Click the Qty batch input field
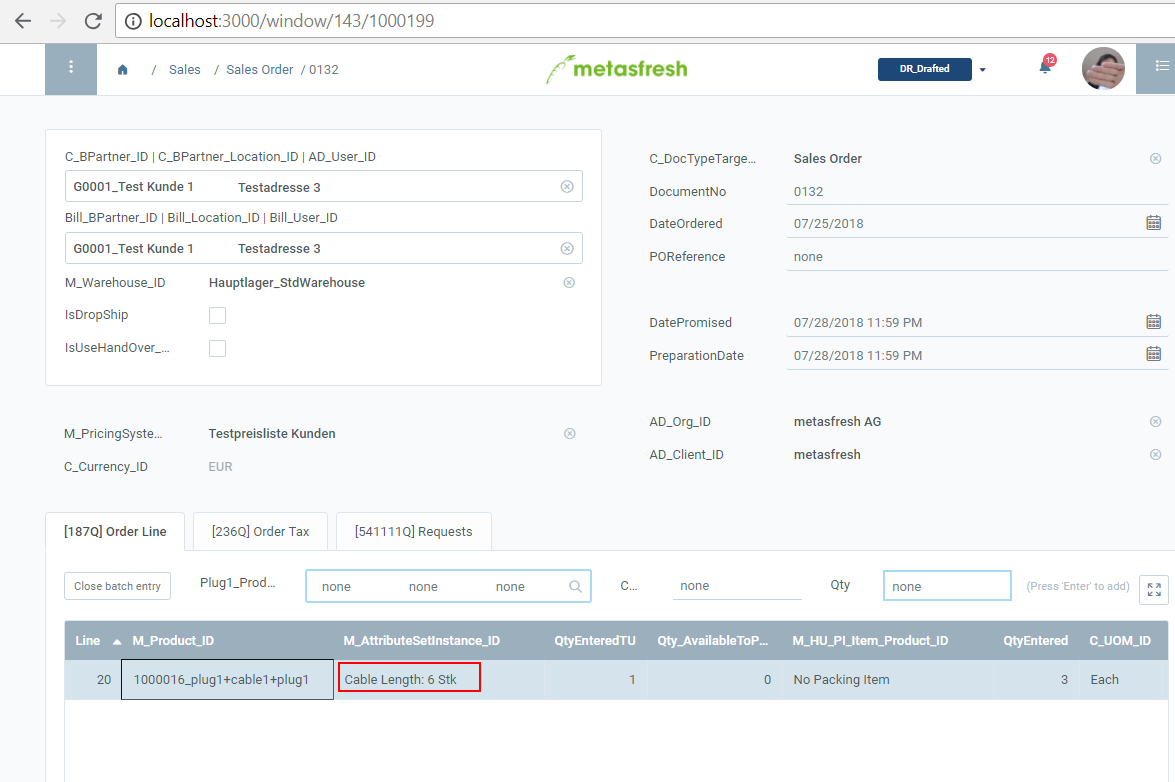The width and height of the screenshot is (1175, 782). pos(947,586)
